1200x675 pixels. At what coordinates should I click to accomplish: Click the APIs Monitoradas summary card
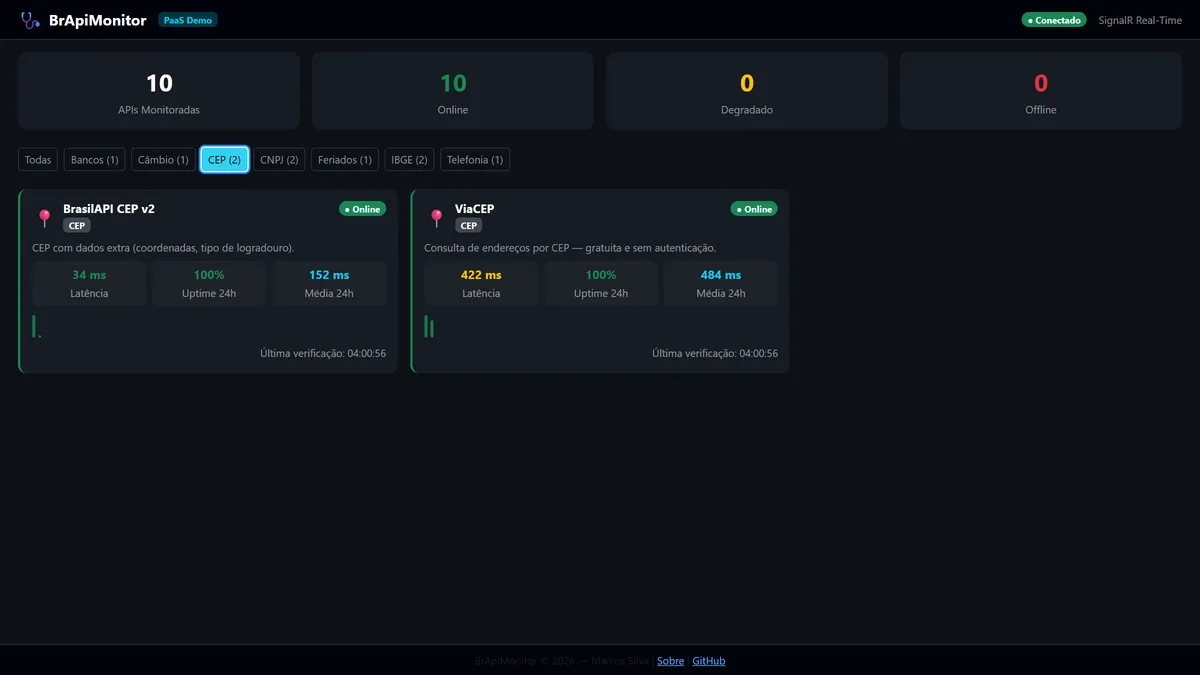pos(159,91)
